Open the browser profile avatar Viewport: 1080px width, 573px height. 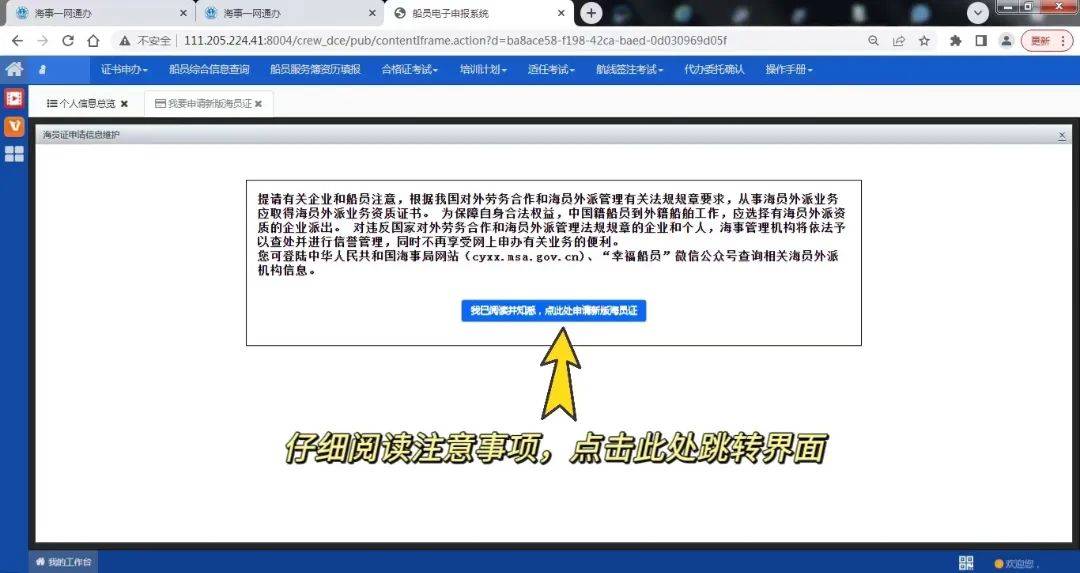click(x=1006, y=41)
